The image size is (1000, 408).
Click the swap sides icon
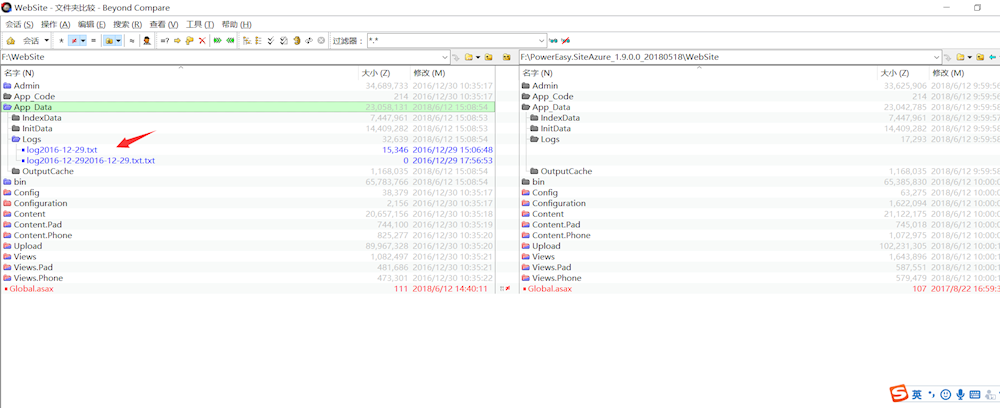[309, 41]
